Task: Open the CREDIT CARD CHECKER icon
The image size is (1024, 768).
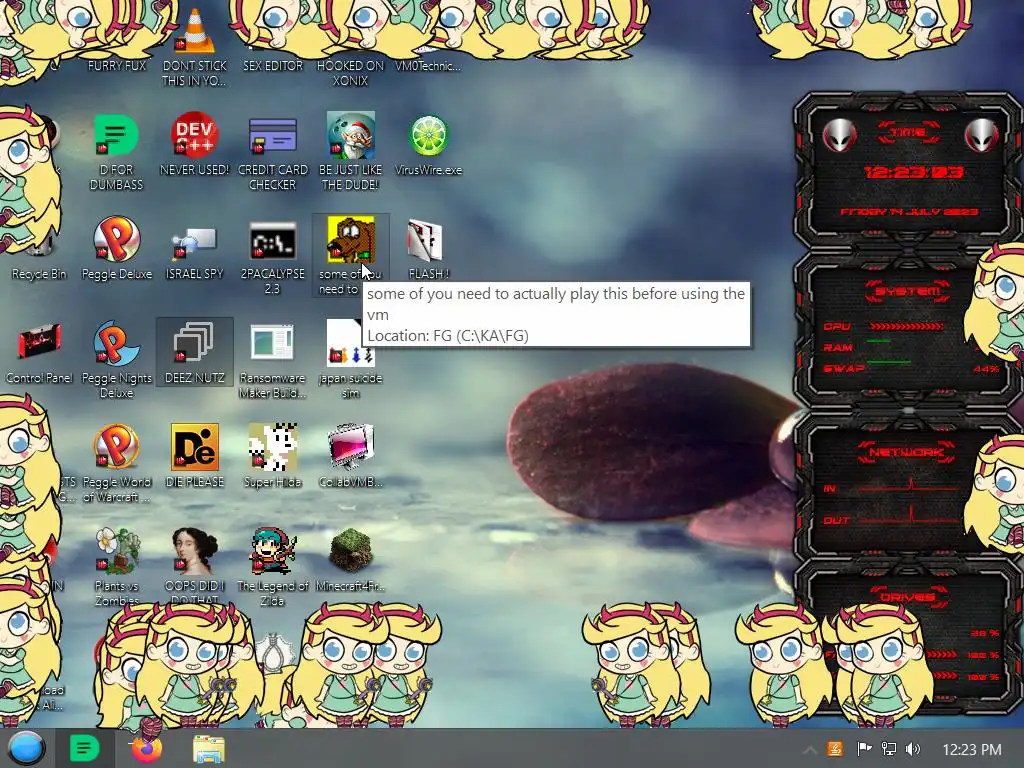Action: pyautogui.click(x=272, y=136)
